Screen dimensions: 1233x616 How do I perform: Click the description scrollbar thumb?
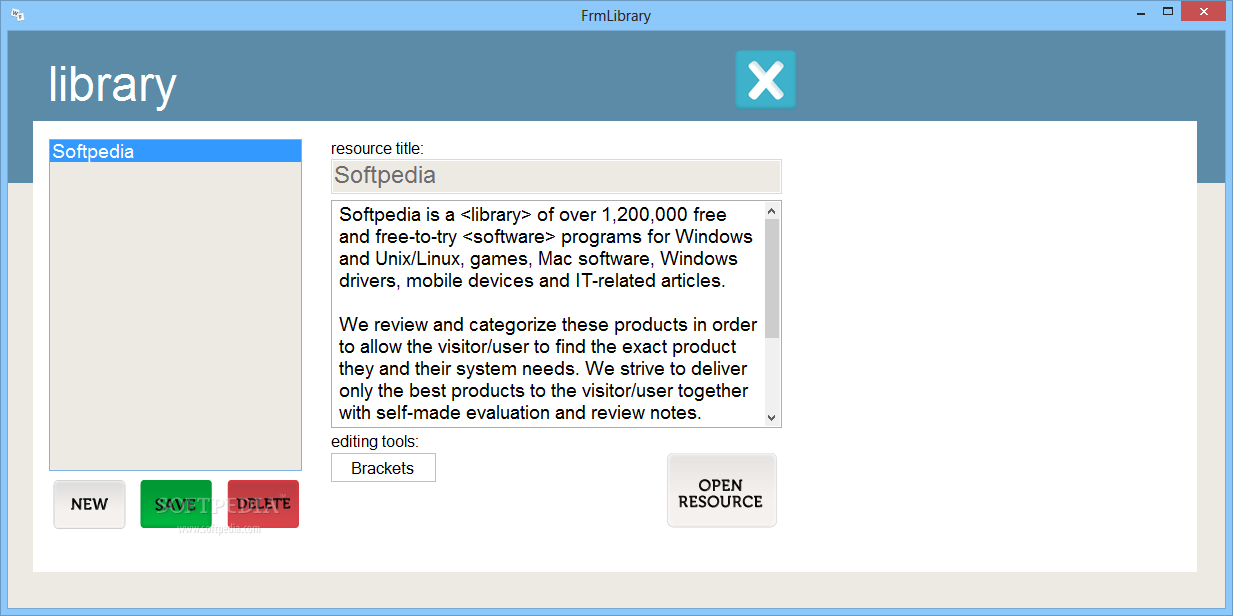coord(772,279)
